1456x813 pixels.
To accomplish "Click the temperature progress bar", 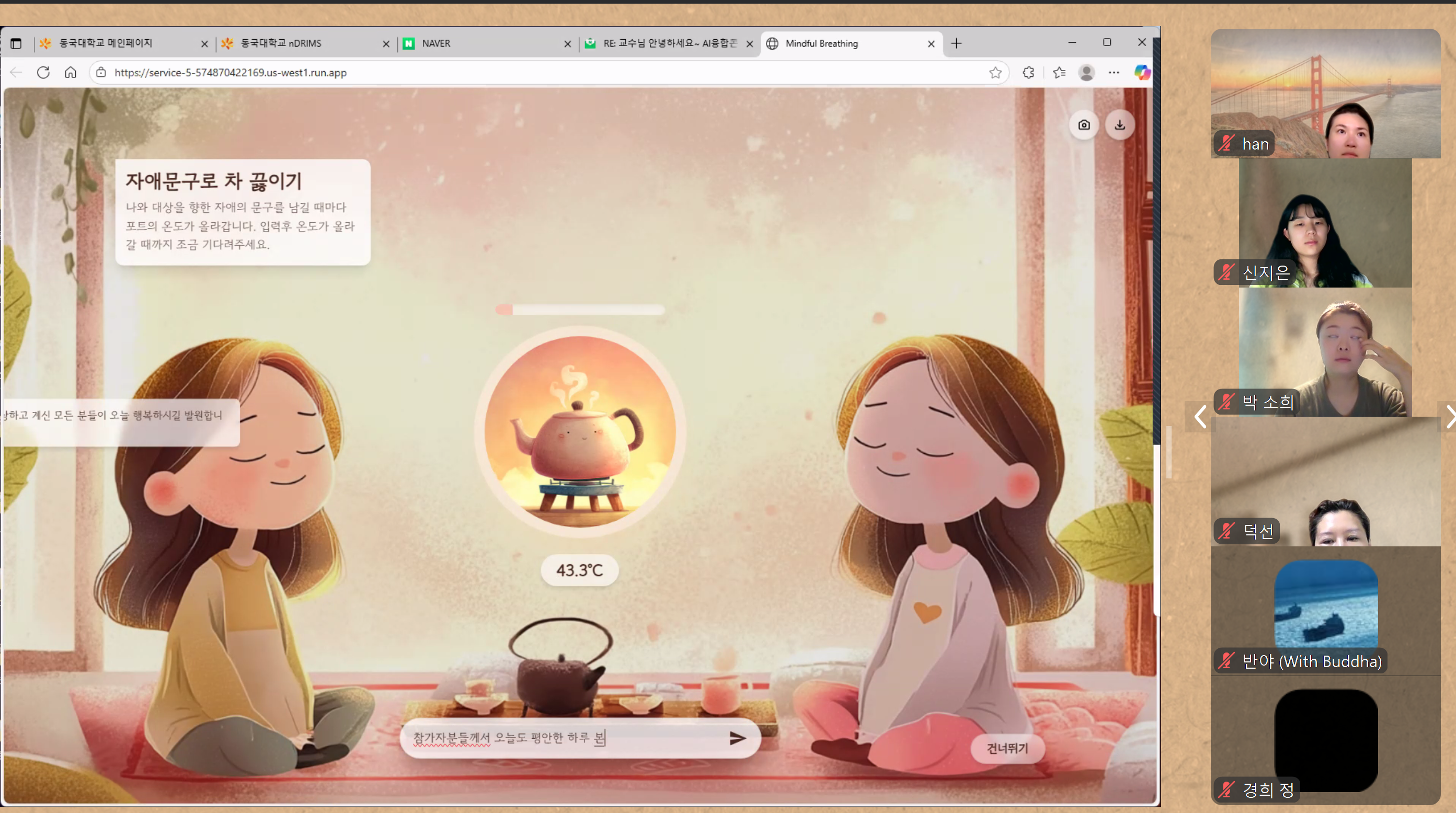I will click(x=579, y=310).
